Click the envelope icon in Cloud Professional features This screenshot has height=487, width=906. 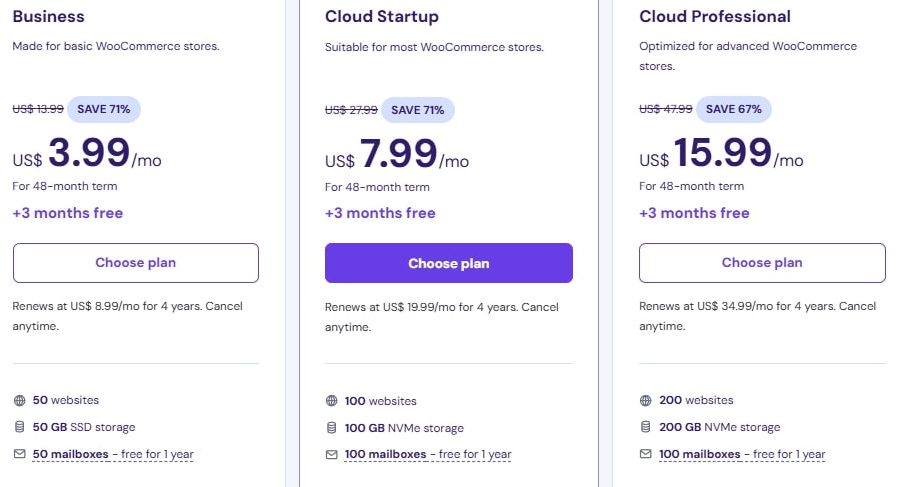(646, 454)
